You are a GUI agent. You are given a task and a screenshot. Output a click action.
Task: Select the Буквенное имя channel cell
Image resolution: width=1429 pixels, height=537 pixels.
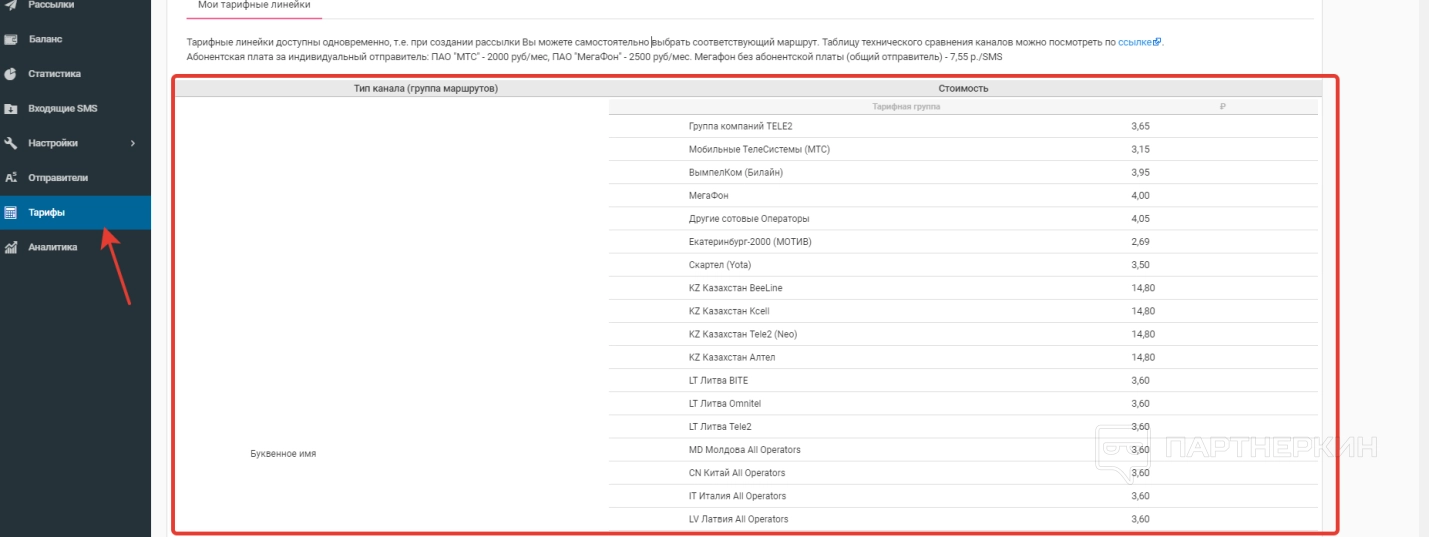click(x=283, y=454)
